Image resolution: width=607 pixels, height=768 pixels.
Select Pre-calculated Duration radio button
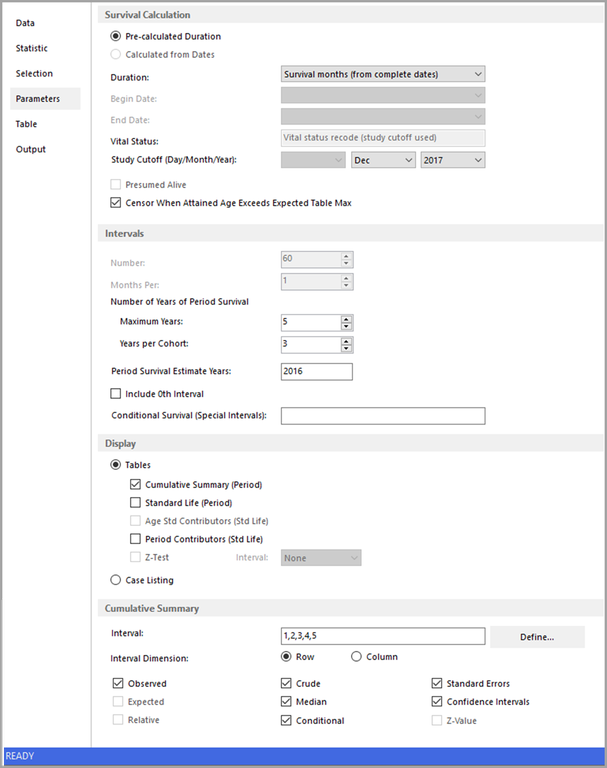point(116,36)
